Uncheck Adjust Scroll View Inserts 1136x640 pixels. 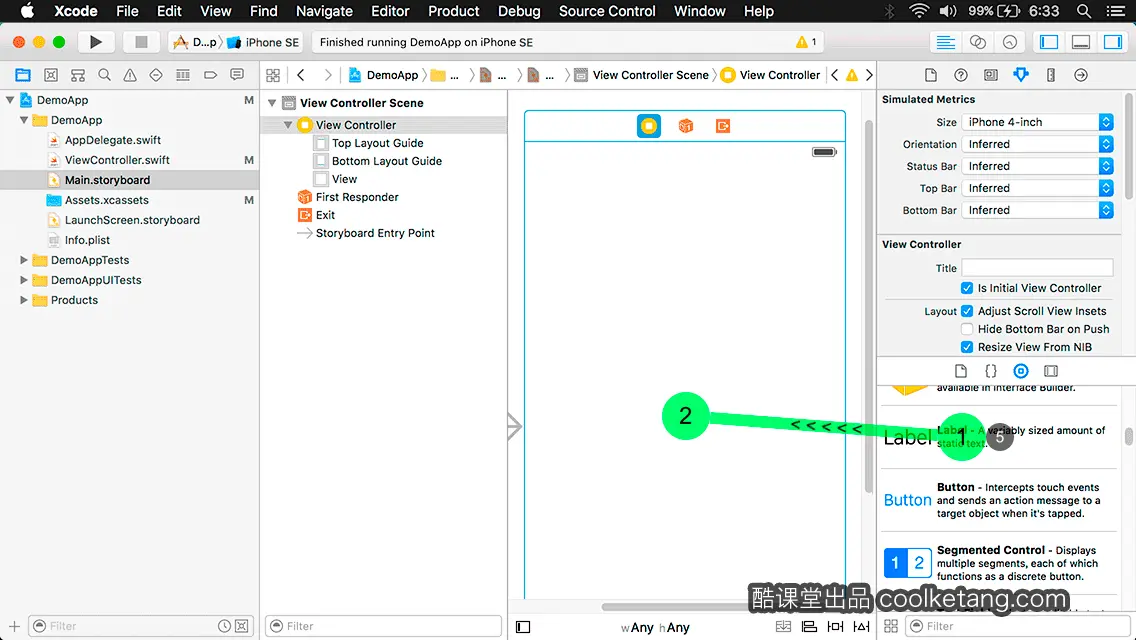tap(966, 311)
